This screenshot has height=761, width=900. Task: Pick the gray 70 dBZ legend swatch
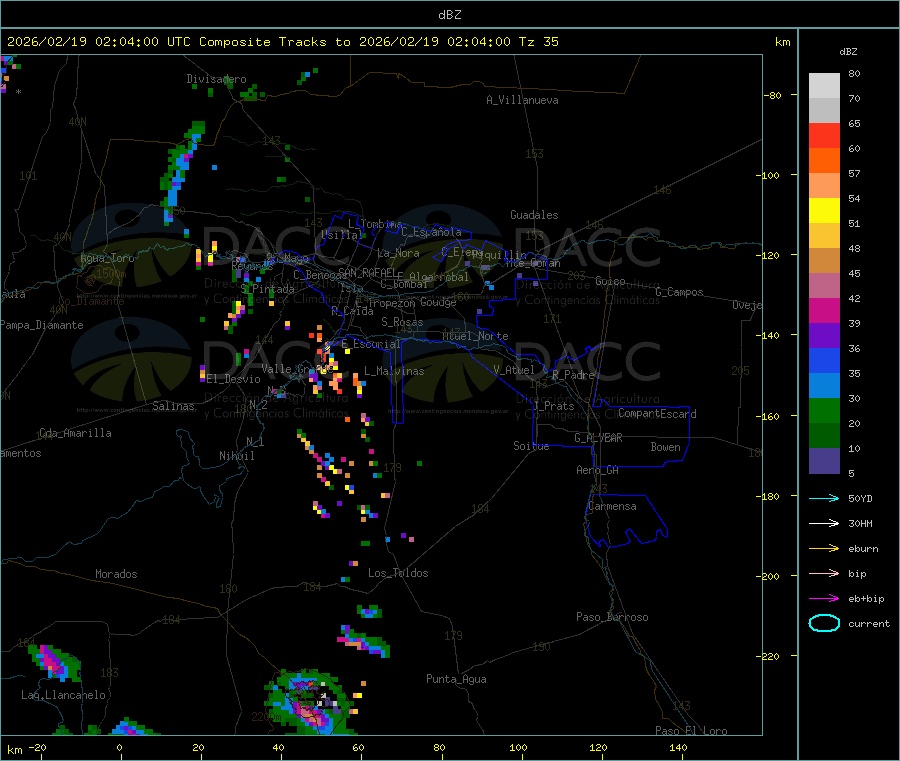(824, 111)
